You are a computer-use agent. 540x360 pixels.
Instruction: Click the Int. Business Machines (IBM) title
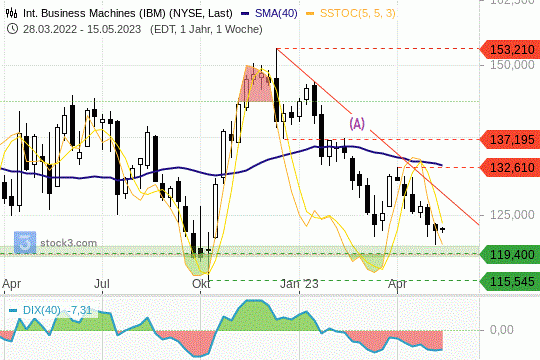click(x=127, y=13)
